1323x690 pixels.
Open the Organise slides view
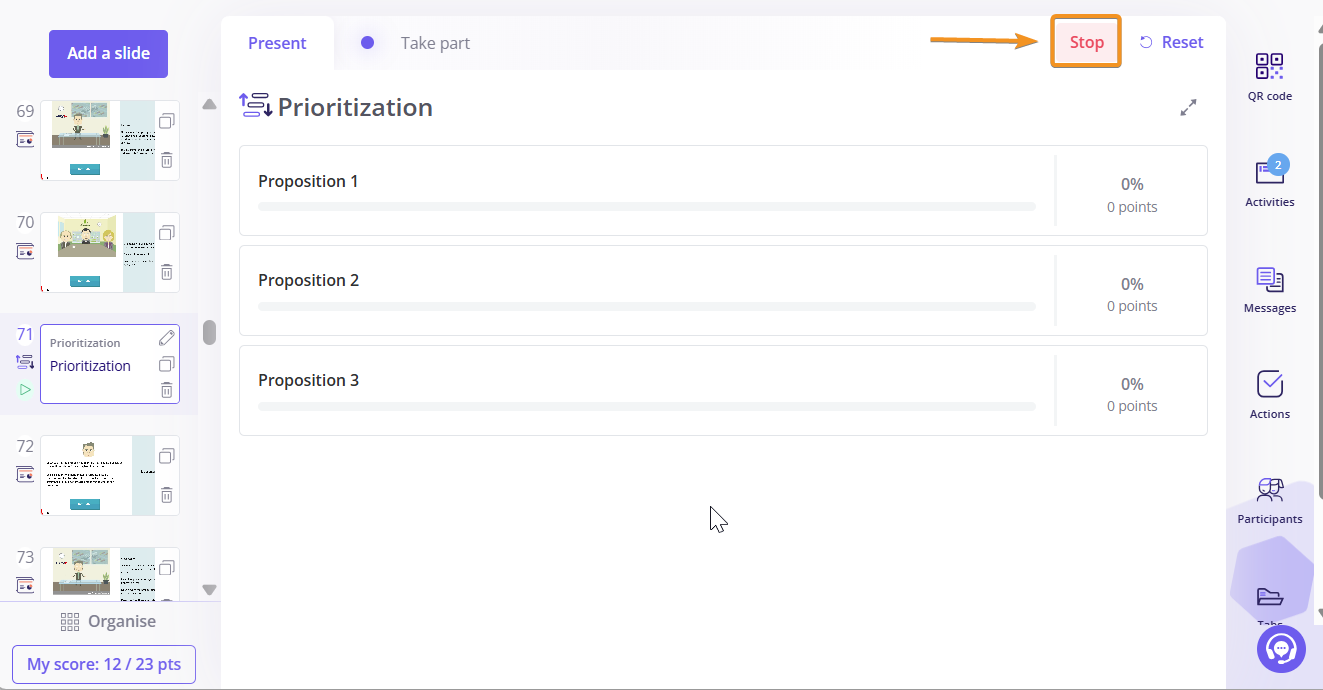[x=108, y=621]
